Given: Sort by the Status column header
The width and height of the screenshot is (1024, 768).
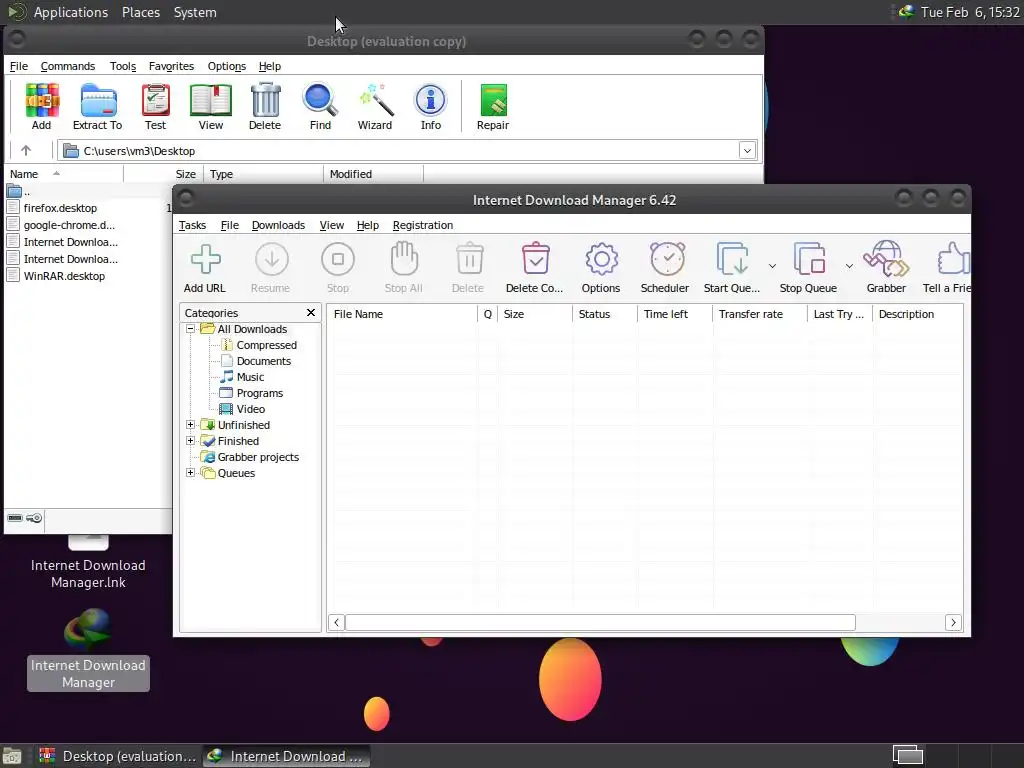Looking at the screenshot, I should coord(604,314).
